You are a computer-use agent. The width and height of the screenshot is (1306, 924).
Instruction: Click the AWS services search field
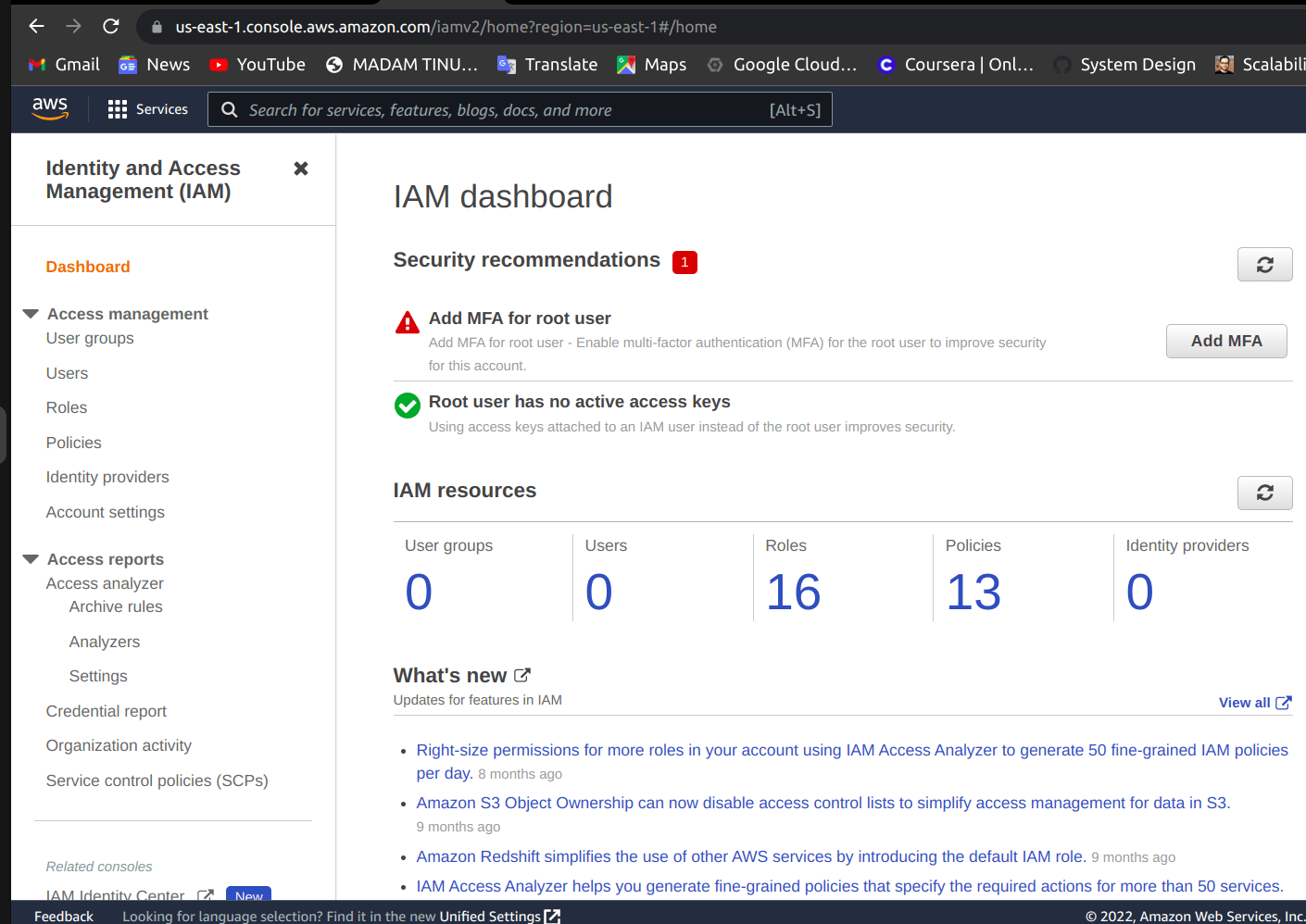click(519, 109)
